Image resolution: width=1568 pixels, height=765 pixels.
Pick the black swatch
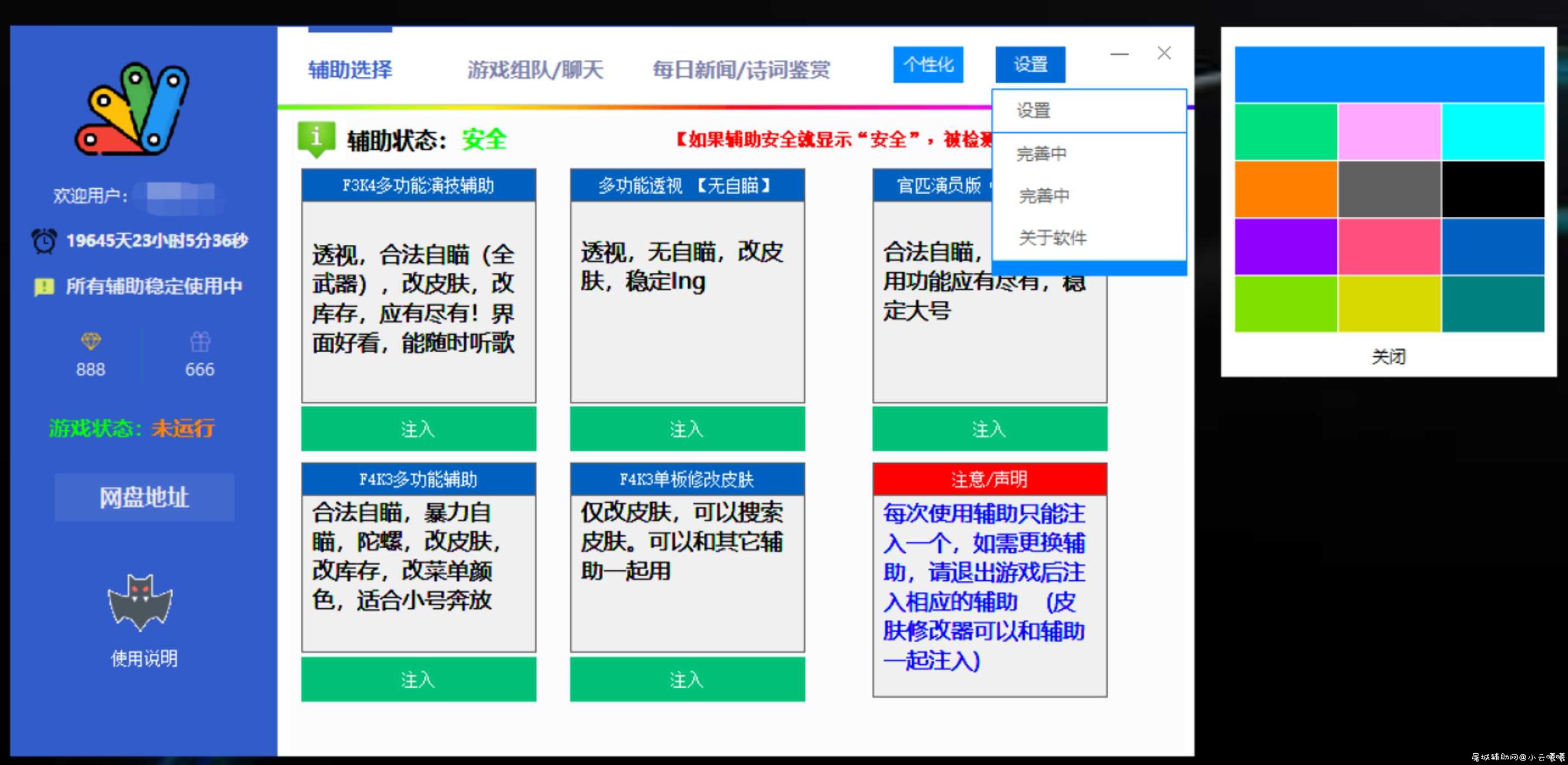[1493, 189]
